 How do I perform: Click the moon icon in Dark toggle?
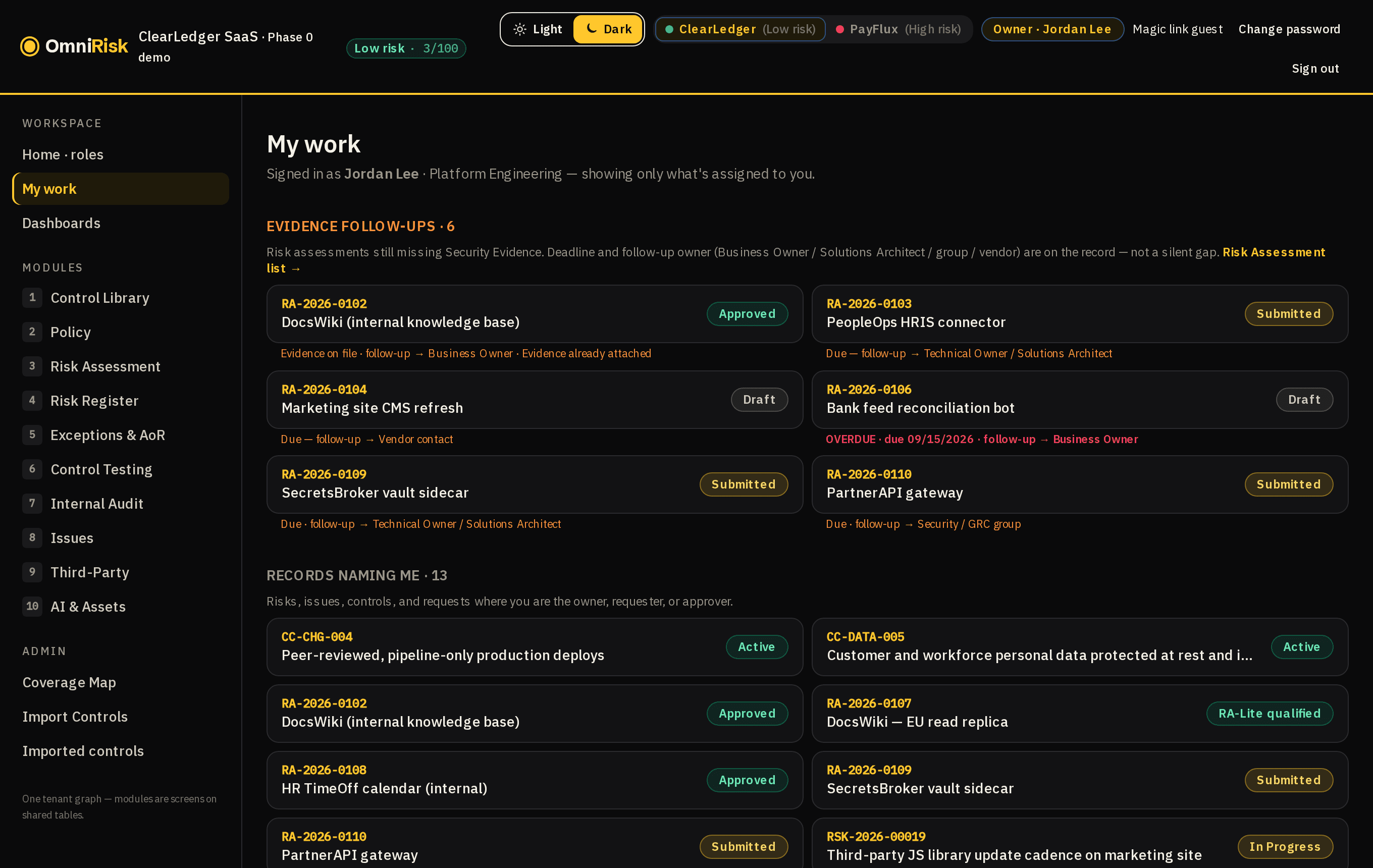point(592,28)
